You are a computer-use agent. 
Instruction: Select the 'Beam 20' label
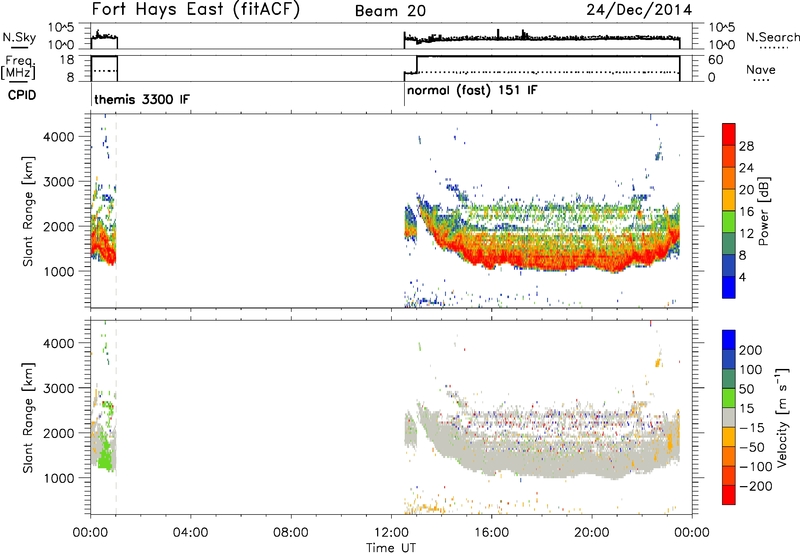click(x=390, y=11)
